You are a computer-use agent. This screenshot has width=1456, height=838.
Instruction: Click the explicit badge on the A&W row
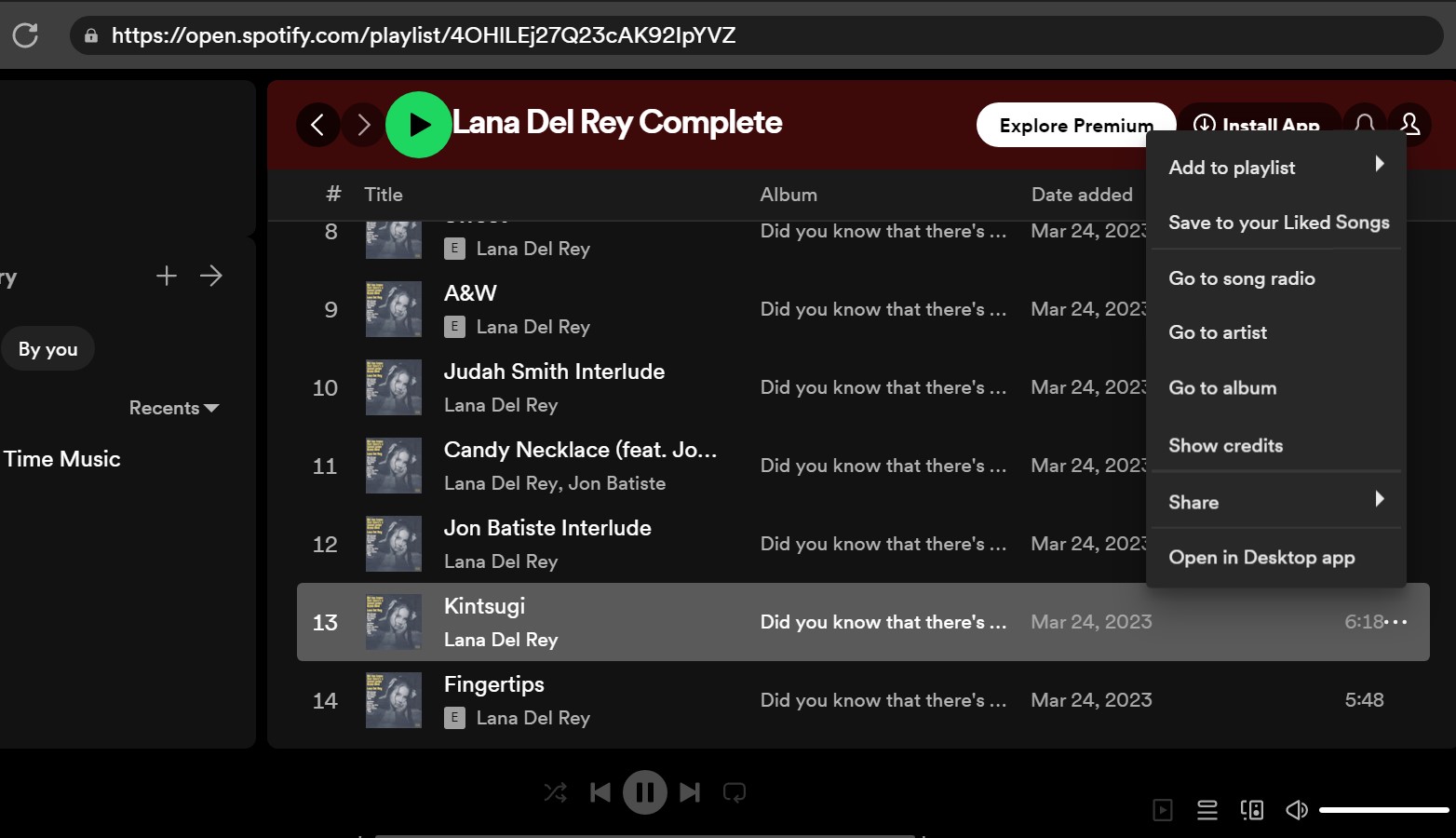pos(454,327)
